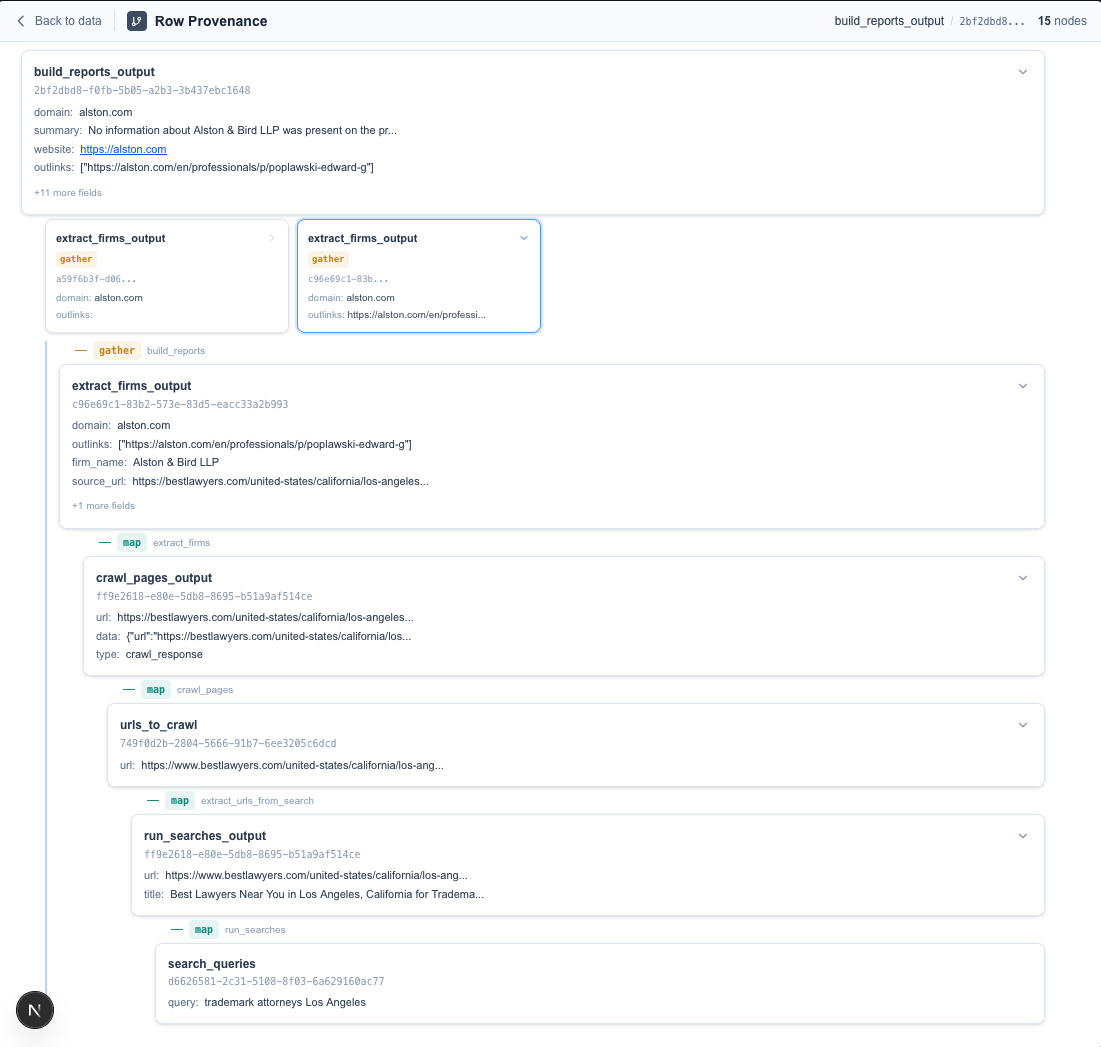Toggle the run_searches_output card chevron
The image size is (1101, 1047).
1022,836
